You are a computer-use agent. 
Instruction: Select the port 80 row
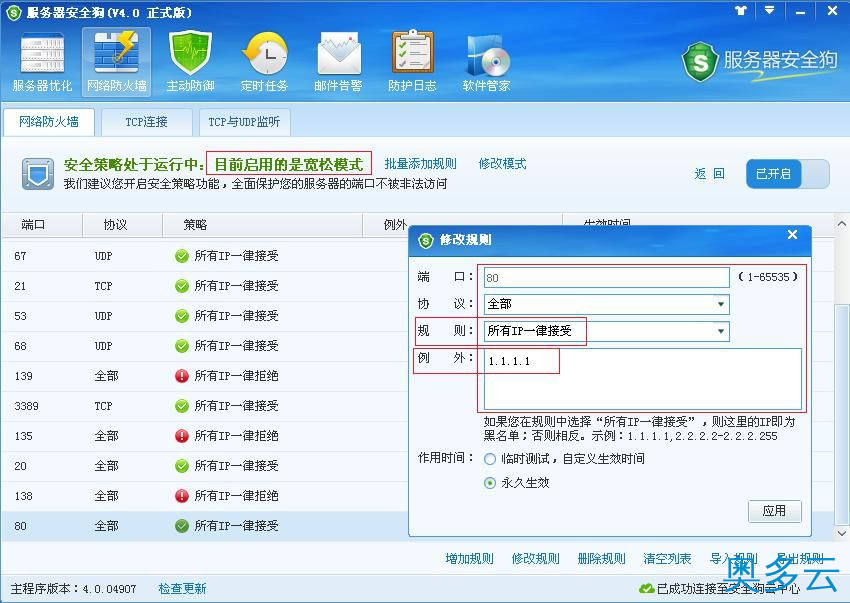205,525
